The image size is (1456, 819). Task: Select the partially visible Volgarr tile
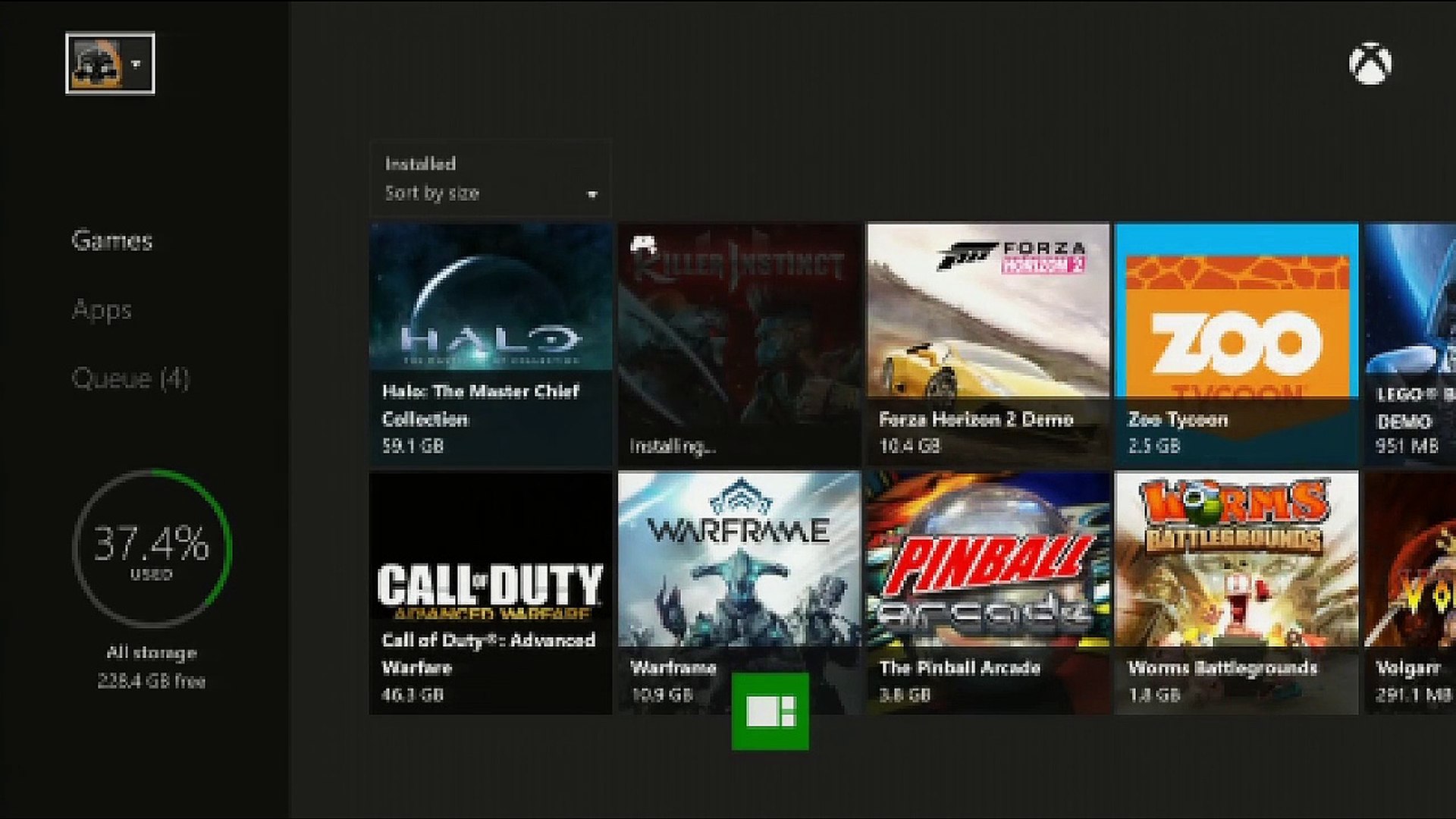pos(1410,592)
